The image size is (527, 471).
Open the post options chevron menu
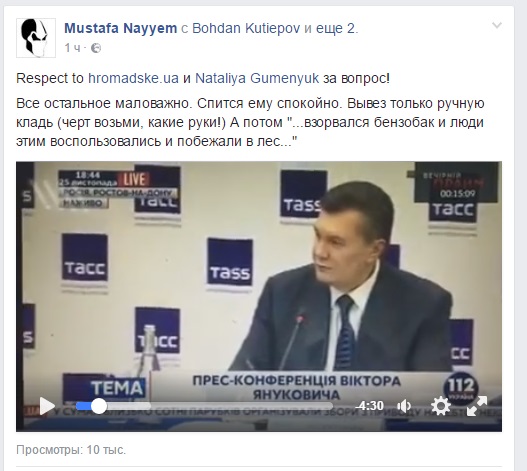tap(497, 26)
